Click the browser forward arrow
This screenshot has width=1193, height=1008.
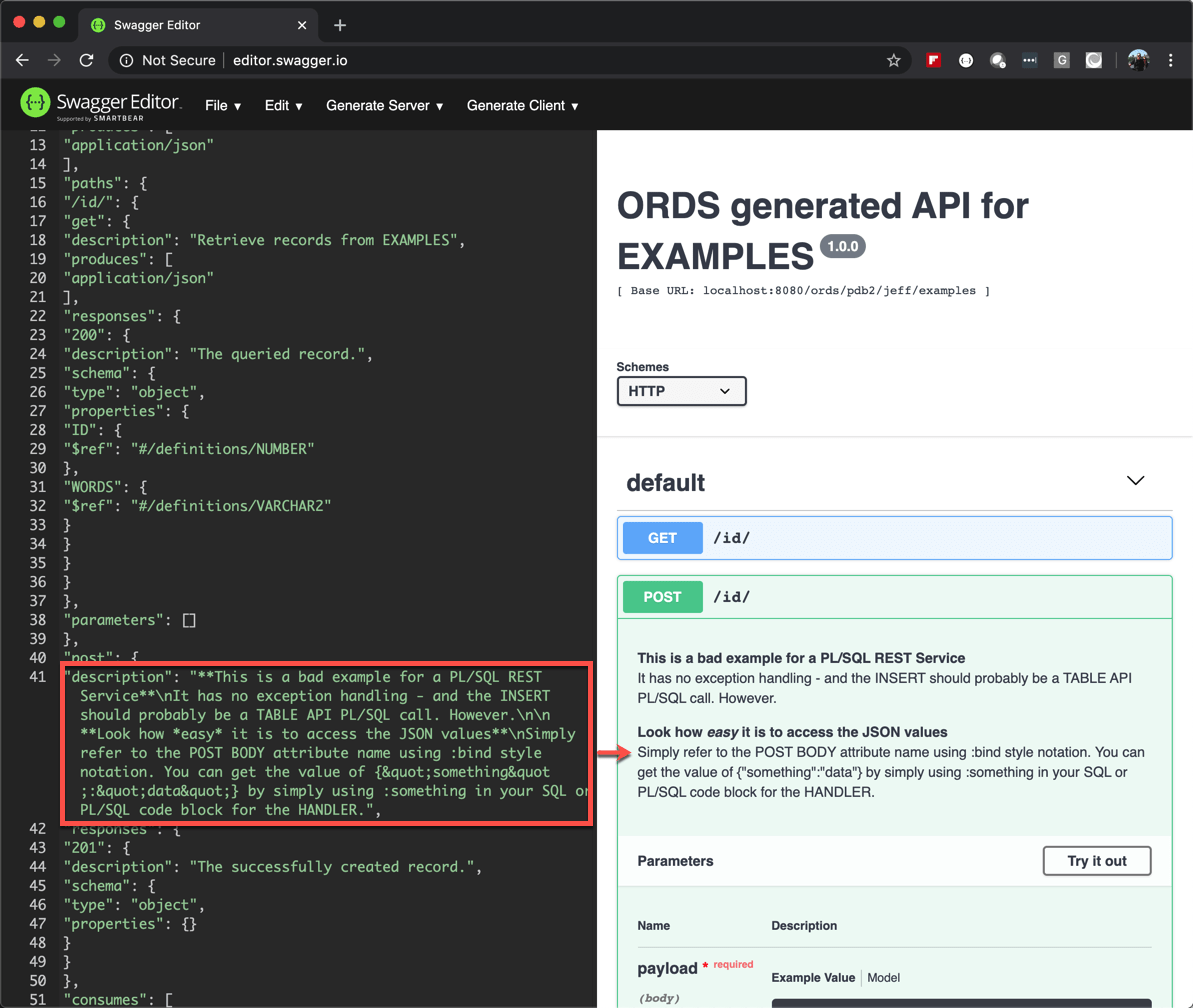pos(54,60)
